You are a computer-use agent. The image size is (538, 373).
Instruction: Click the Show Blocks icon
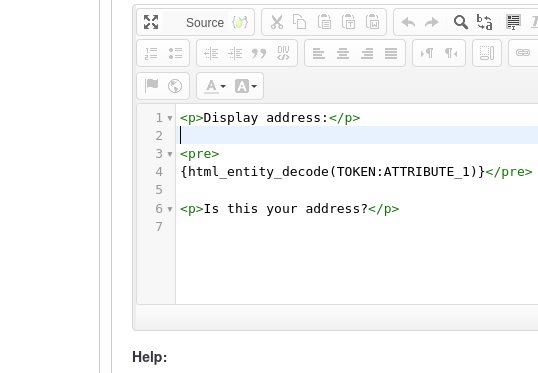coord(487,53)
